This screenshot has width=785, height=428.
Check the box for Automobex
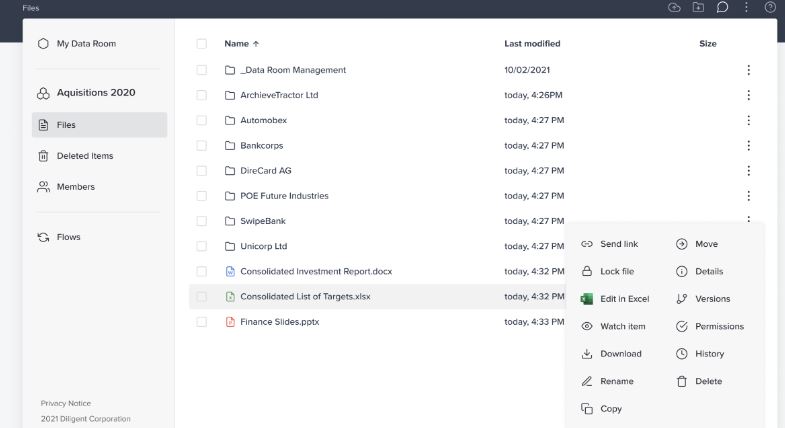click(201, 120)
